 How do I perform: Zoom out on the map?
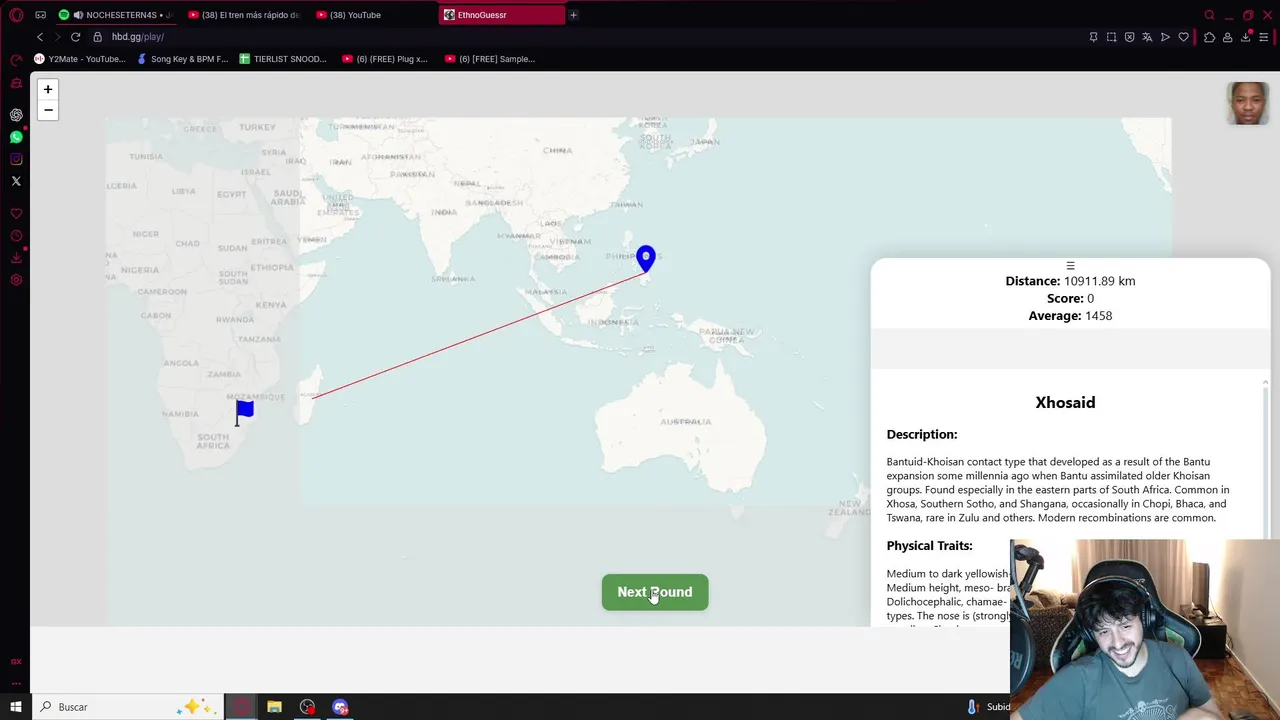[47, 110]
